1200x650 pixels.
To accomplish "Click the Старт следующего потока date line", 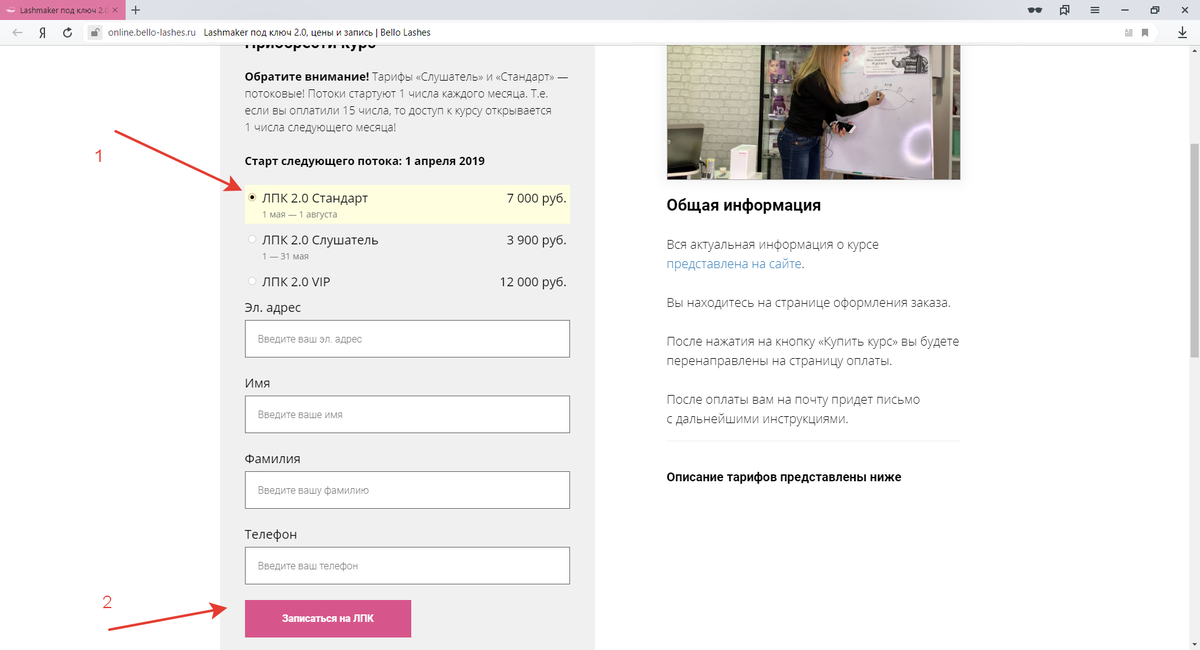I will coord(365,161).
